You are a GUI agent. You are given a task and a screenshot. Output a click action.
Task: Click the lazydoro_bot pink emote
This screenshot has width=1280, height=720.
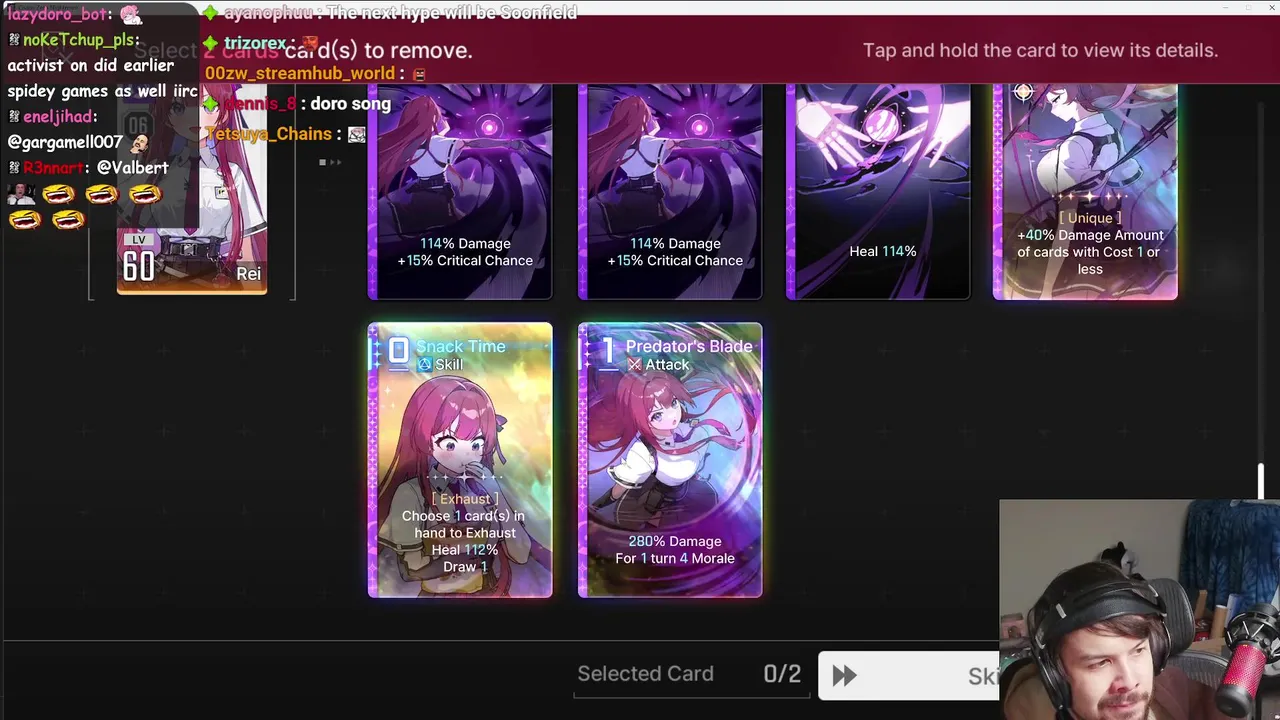(131, 14)
